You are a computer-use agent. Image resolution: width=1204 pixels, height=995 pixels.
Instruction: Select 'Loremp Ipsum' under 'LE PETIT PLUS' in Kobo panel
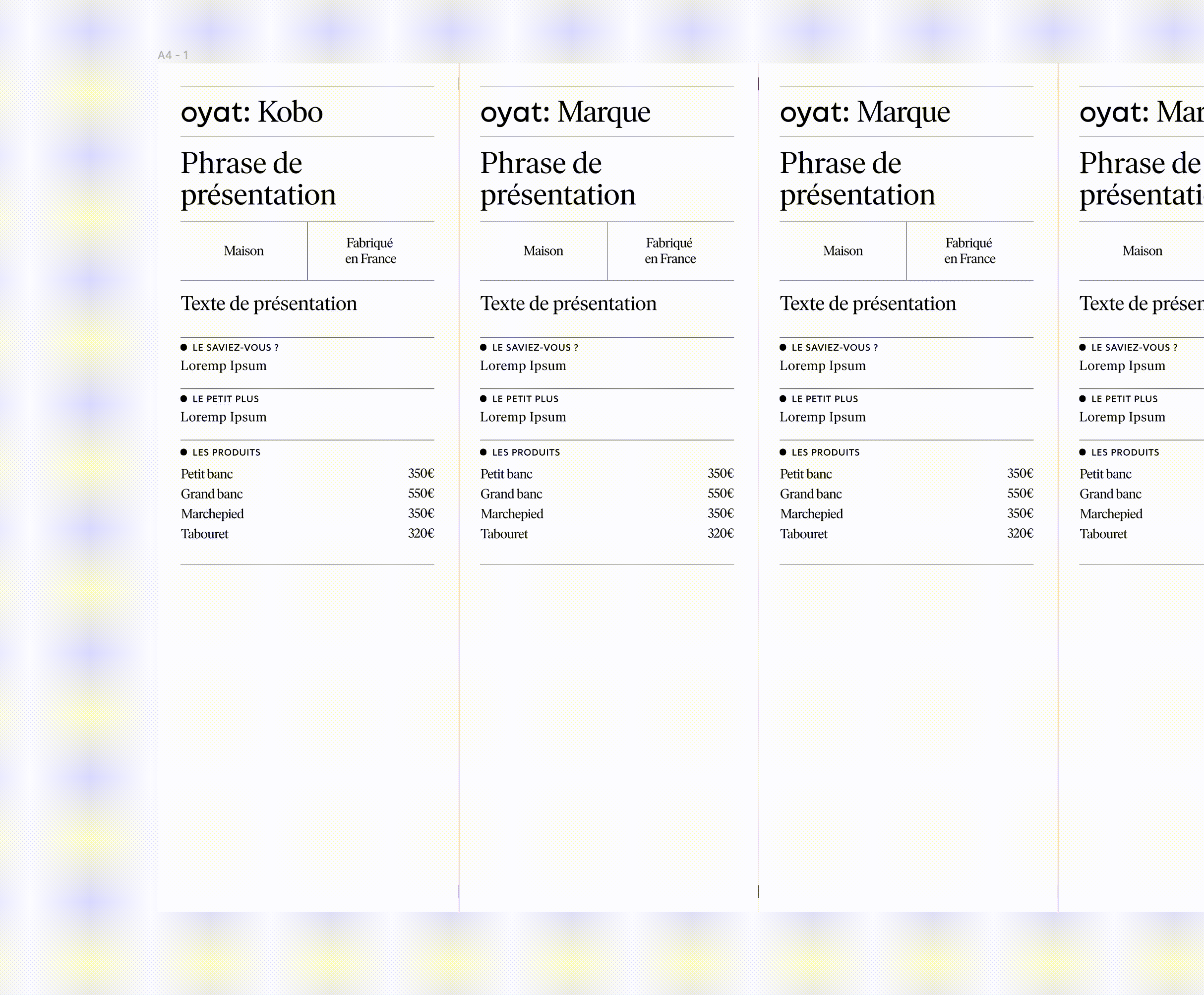click(224, 417)
